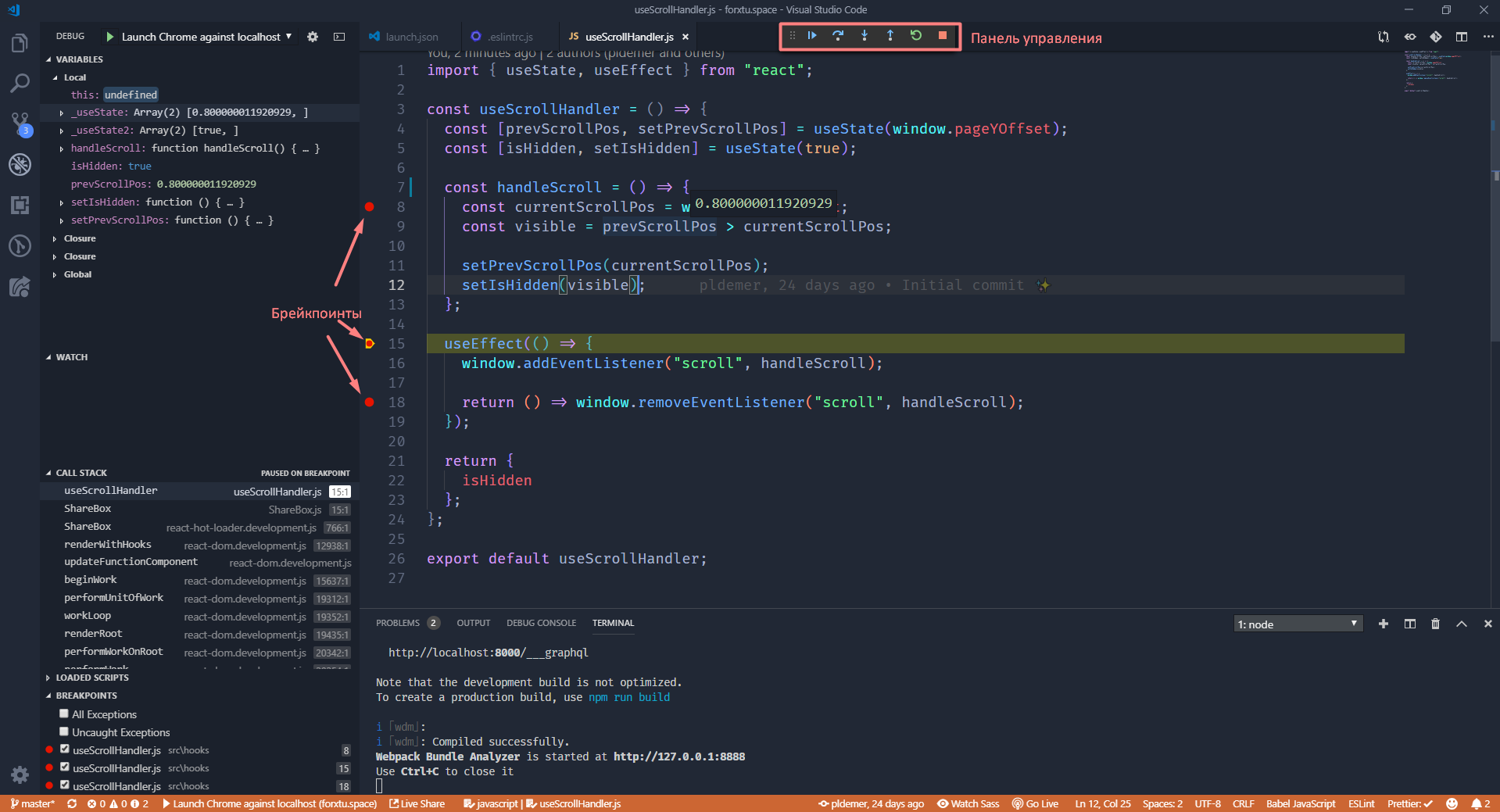1500x812 pixels.
Task: Open the OUTPUT panel tab
Action: tap(474, 623)
